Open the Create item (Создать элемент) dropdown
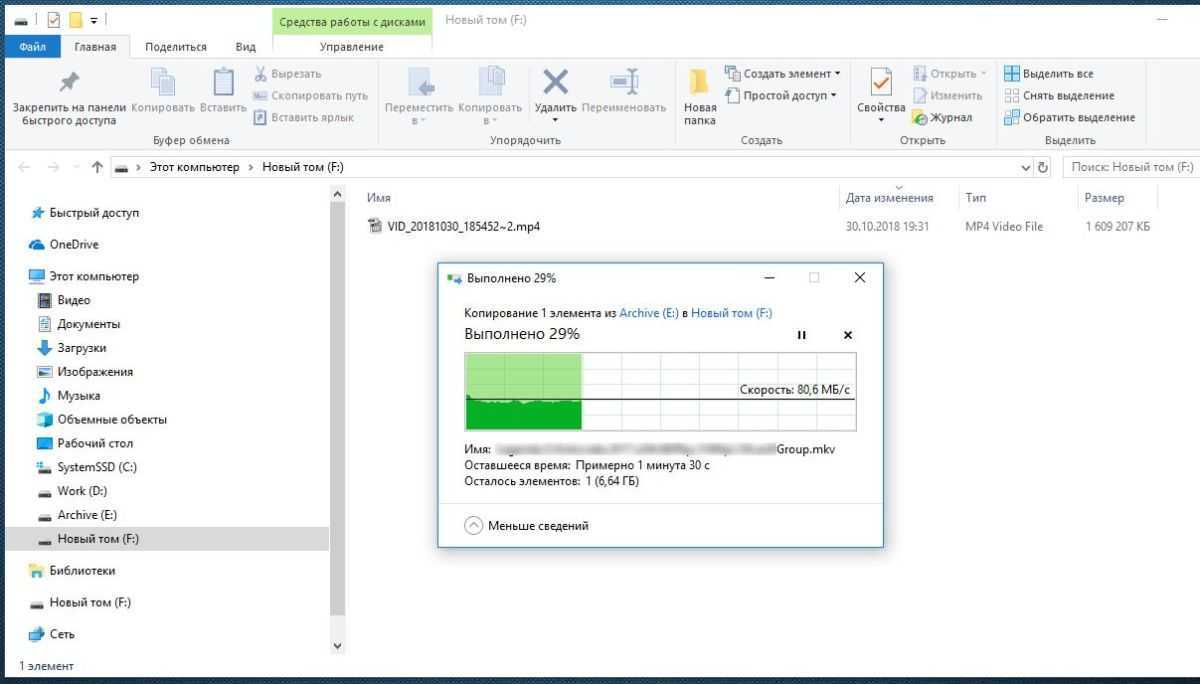1200x684 pixels. [783, 74]
